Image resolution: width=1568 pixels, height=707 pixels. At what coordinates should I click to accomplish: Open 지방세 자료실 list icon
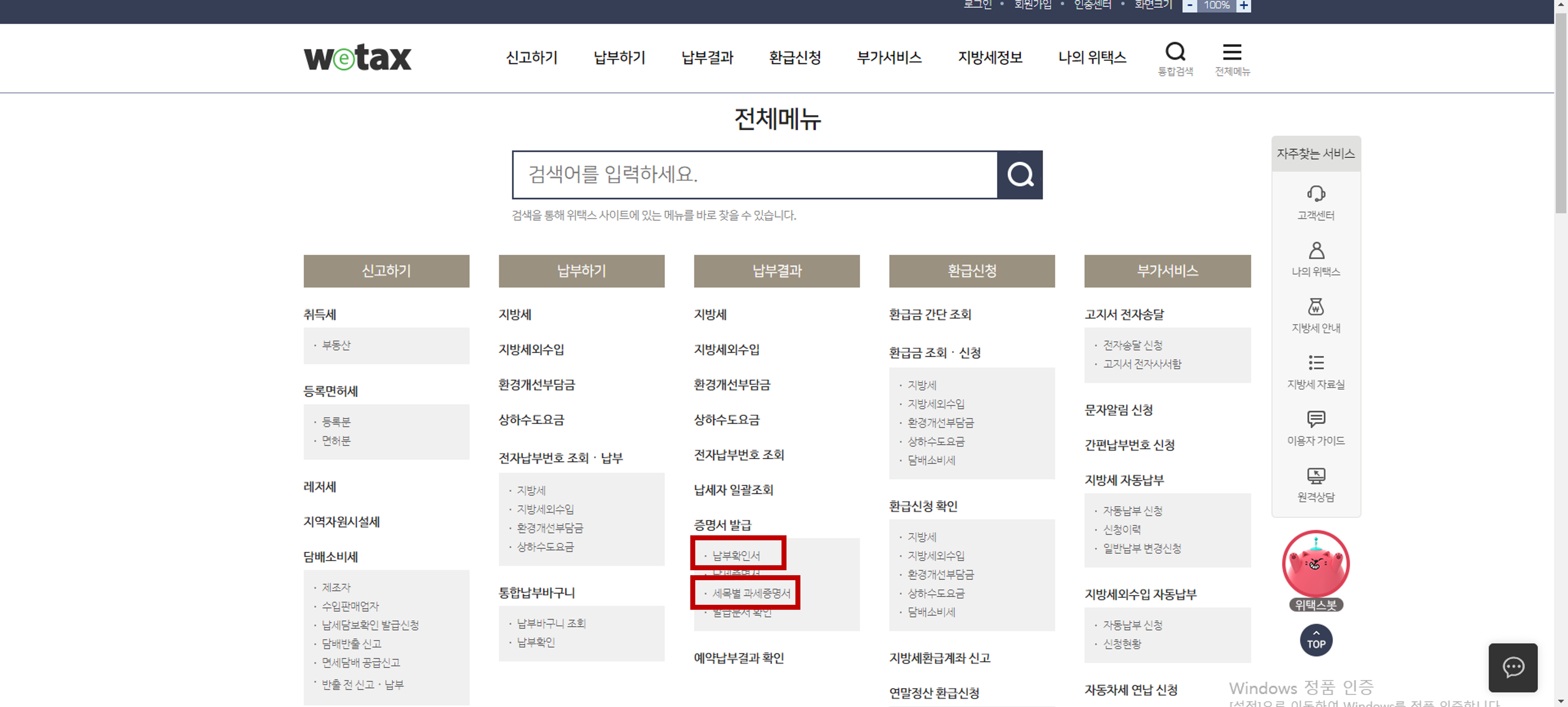click(x=1315, y=363)
